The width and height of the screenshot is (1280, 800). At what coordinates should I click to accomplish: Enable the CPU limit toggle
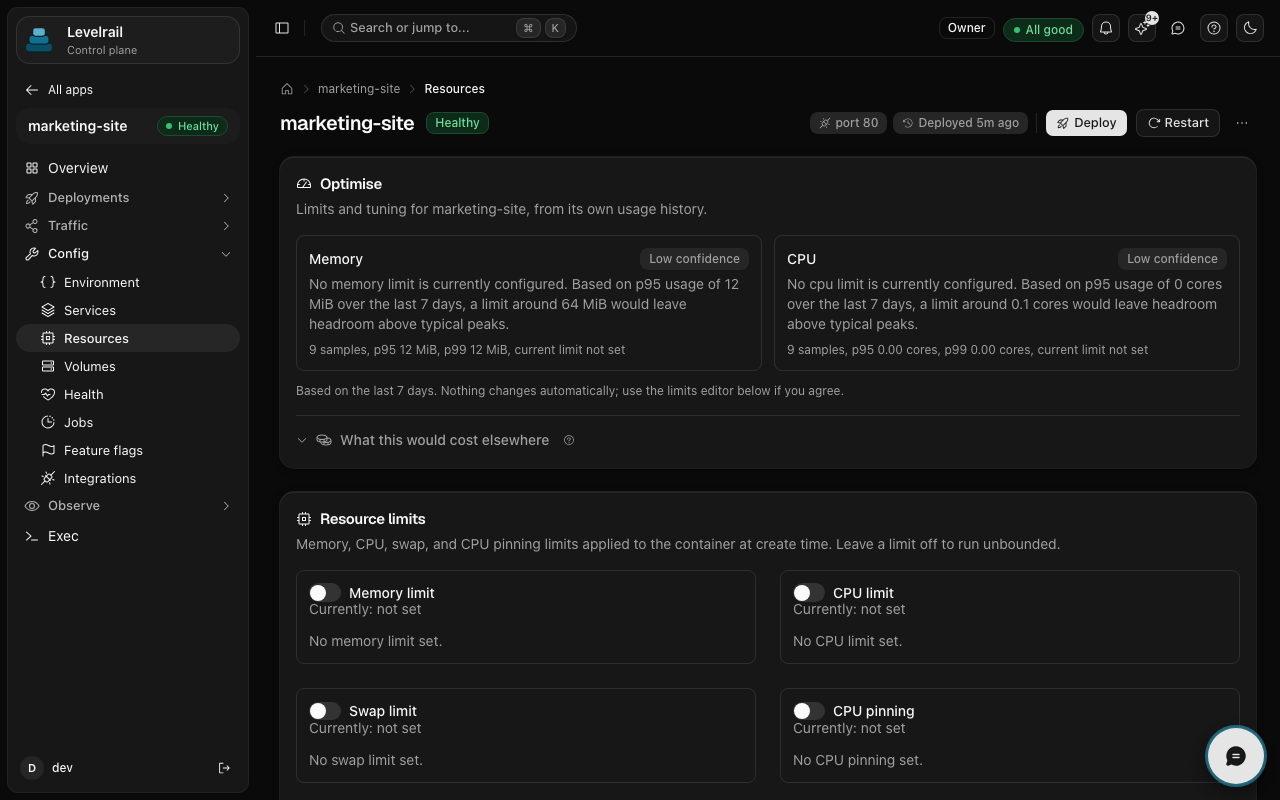point(809,593)
